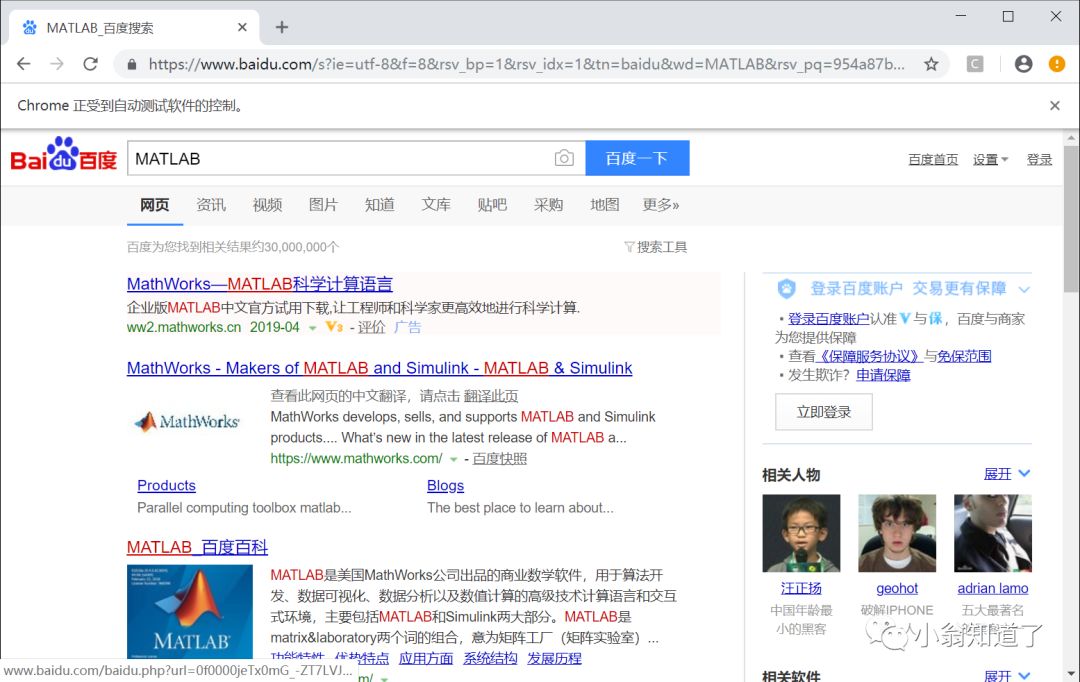
Task: Click the 广告 label link
Action: (407, 327)
